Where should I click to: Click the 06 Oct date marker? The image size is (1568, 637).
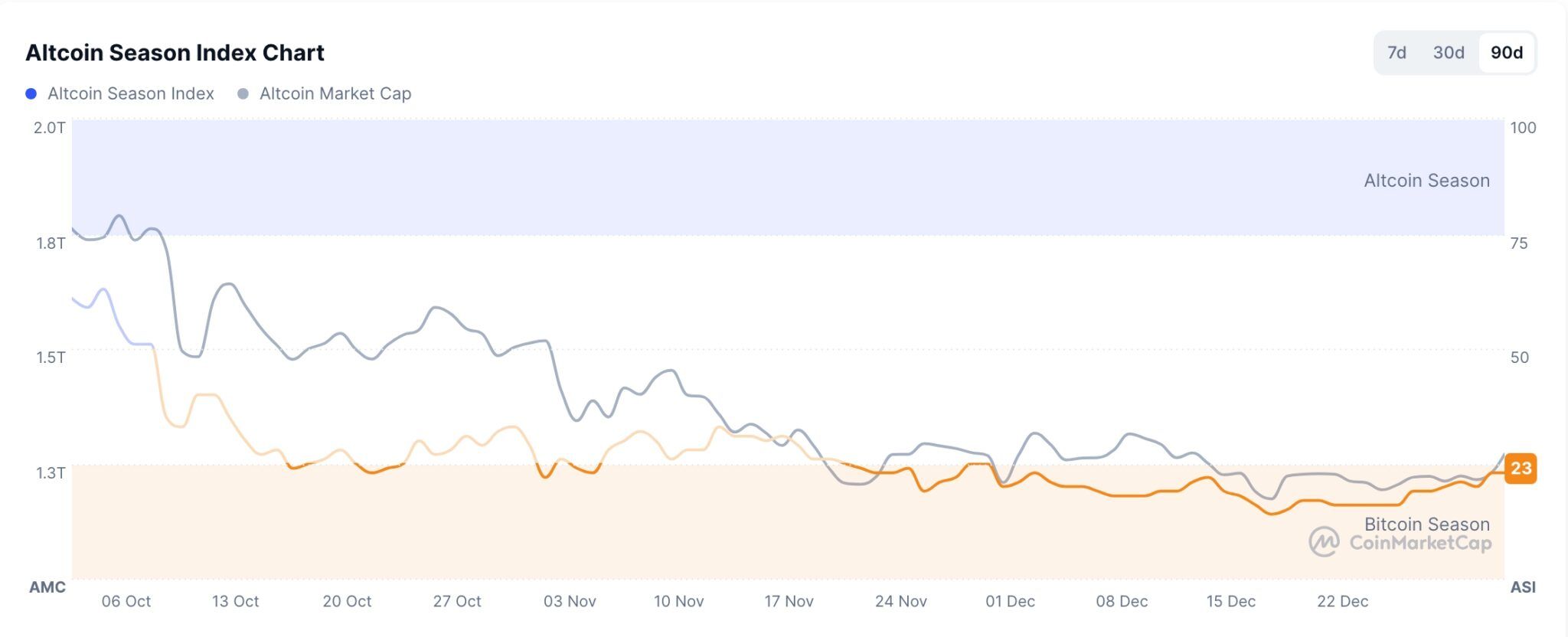point(126,602)
